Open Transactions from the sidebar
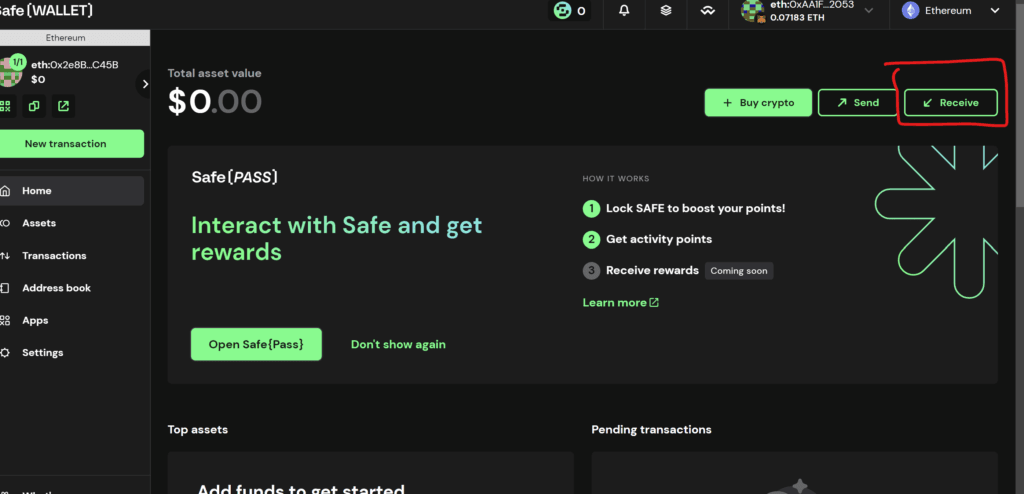 coord(54,256)
